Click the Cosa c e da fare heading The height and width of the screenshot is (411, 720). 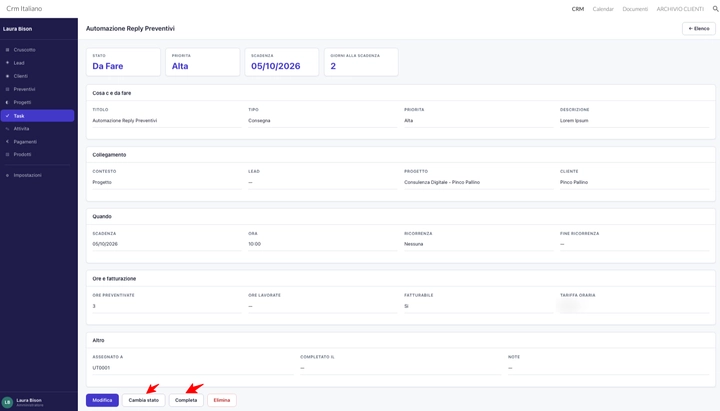pyautogui.click(x=112, y=93)
